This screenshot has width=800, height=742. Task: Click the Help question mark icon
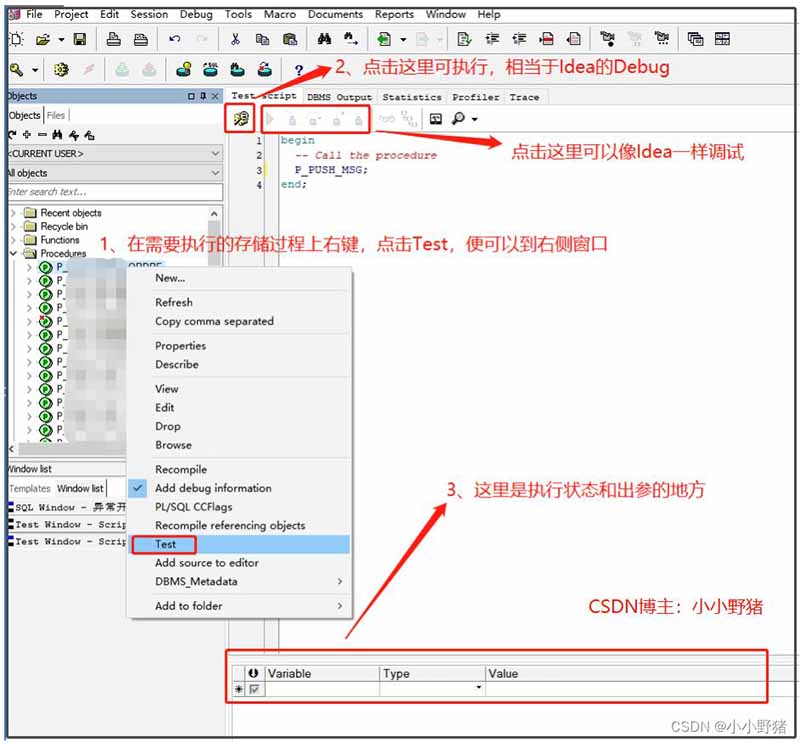(x=298, y=70)
